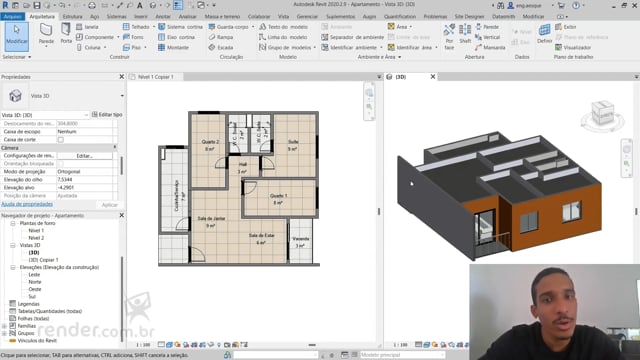
Task: Switch to the Nível 1 Copiar 1 view tab
Action: point(156,77)
